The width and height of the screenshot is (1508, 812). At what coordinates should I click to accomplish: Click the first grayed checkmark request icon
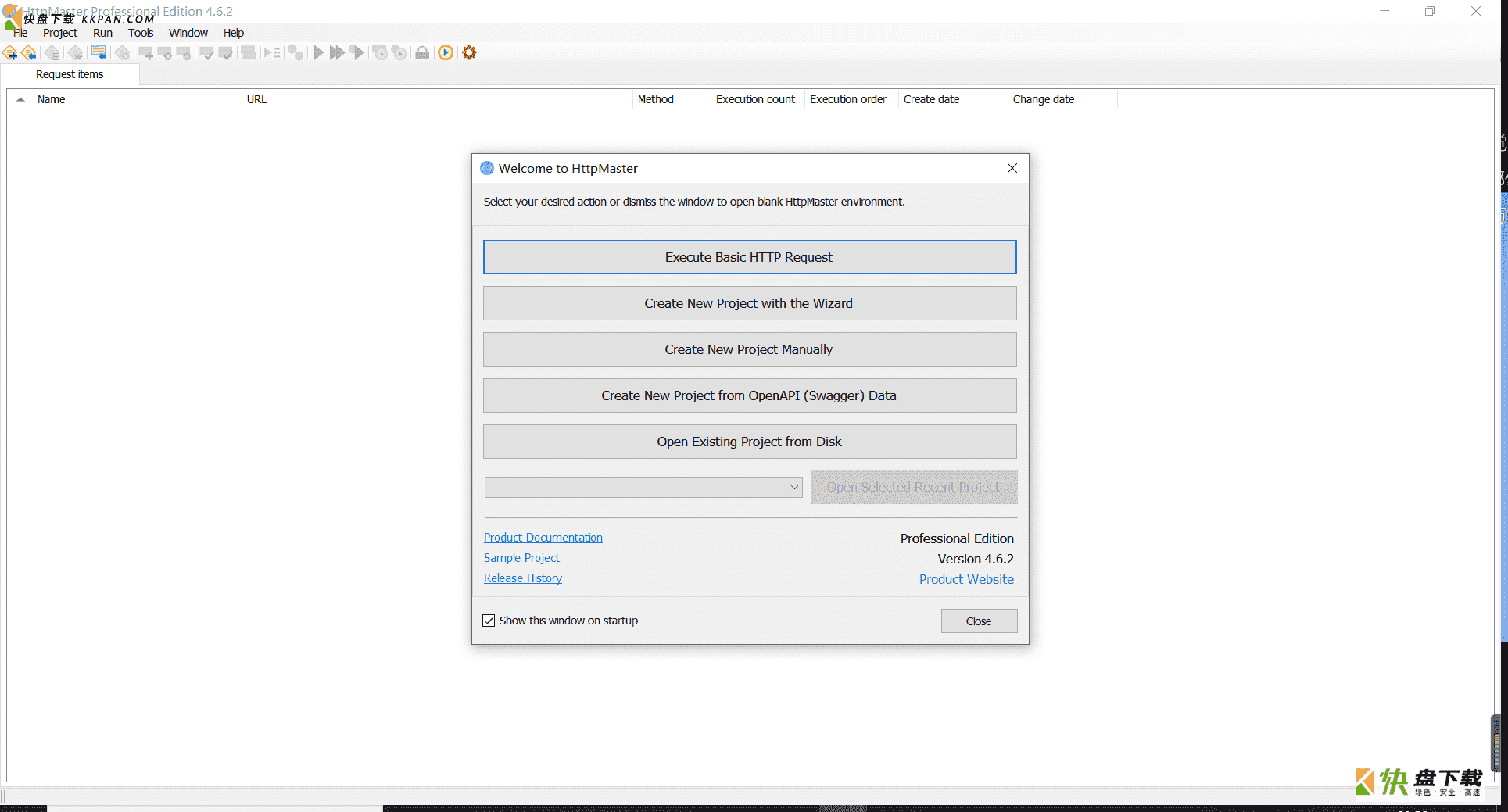coord(207,53)
